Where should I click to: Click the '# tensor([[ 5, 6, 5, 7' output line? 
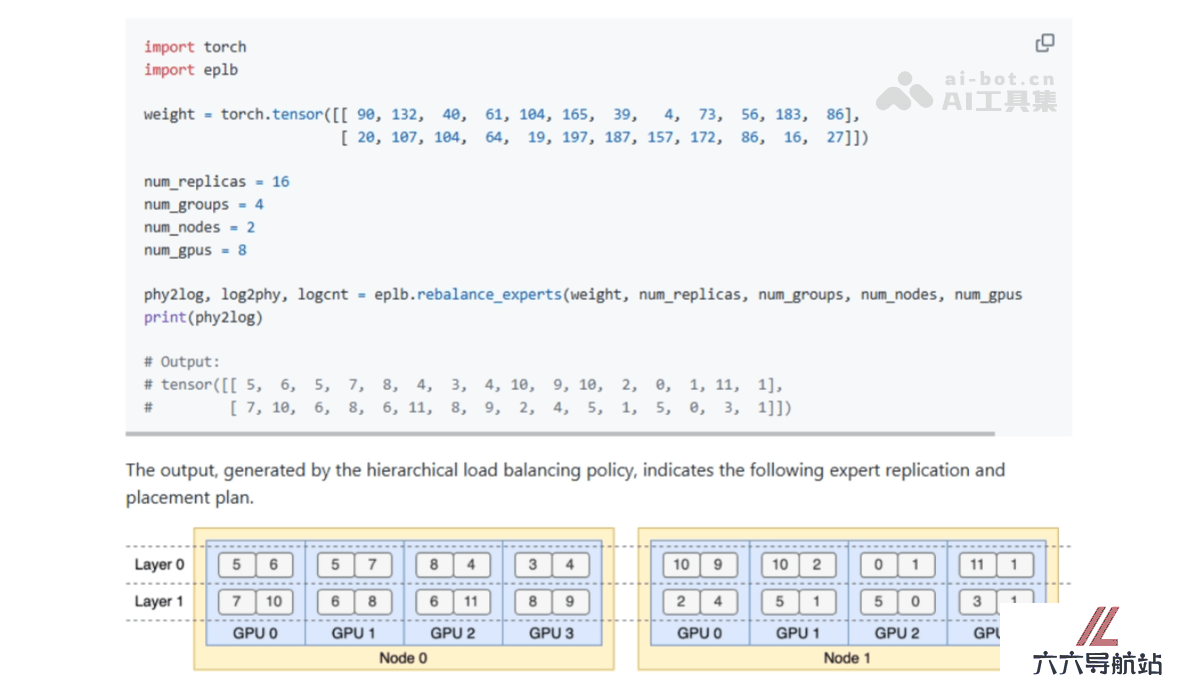[464, 385]
